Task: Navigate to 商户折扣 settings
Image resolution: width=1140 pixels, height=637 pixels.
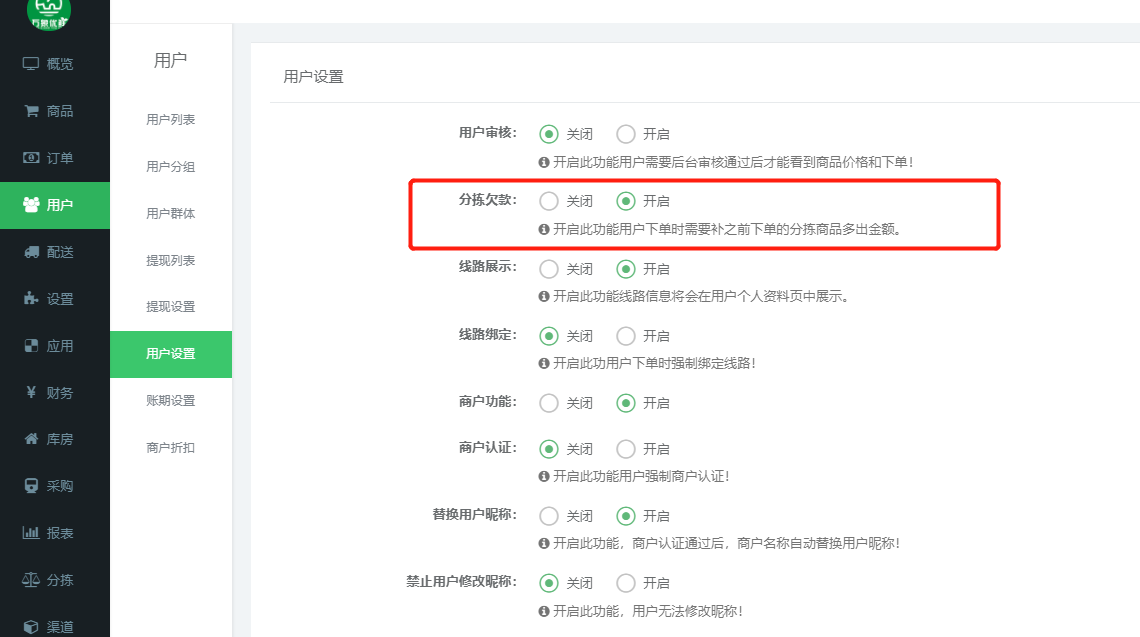Action: point(171,448)
